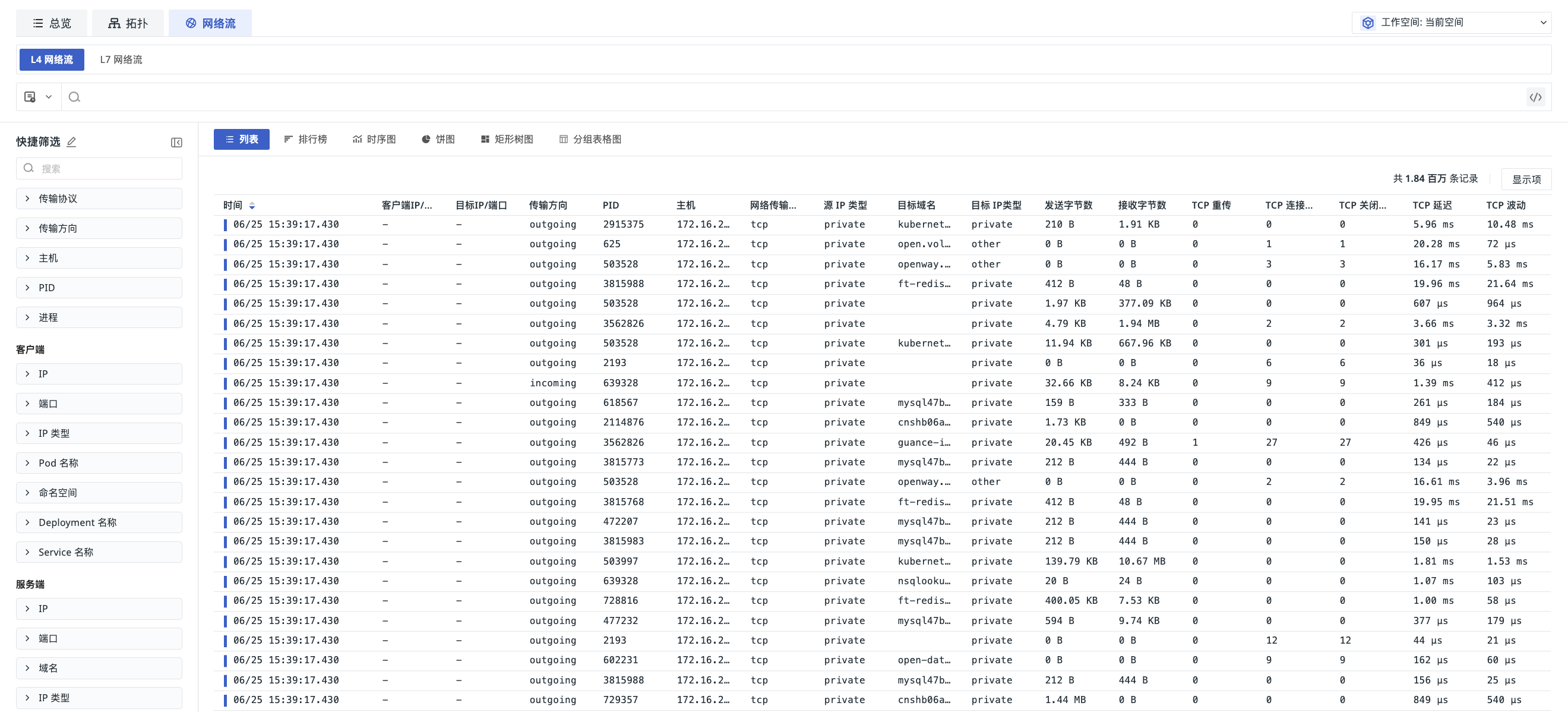The height and width of the screenshot is (712, 1568).
Task: Open the saved query icon dropdown
Action: [x=38, y=97]
